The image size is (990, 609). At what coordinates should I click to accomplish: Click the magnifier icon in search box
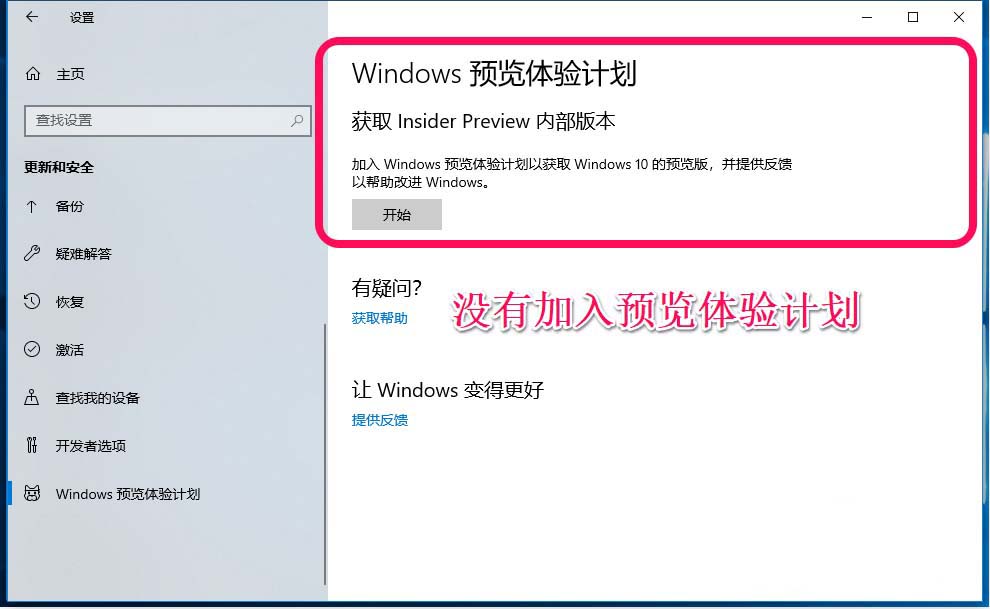pos(297,120)
